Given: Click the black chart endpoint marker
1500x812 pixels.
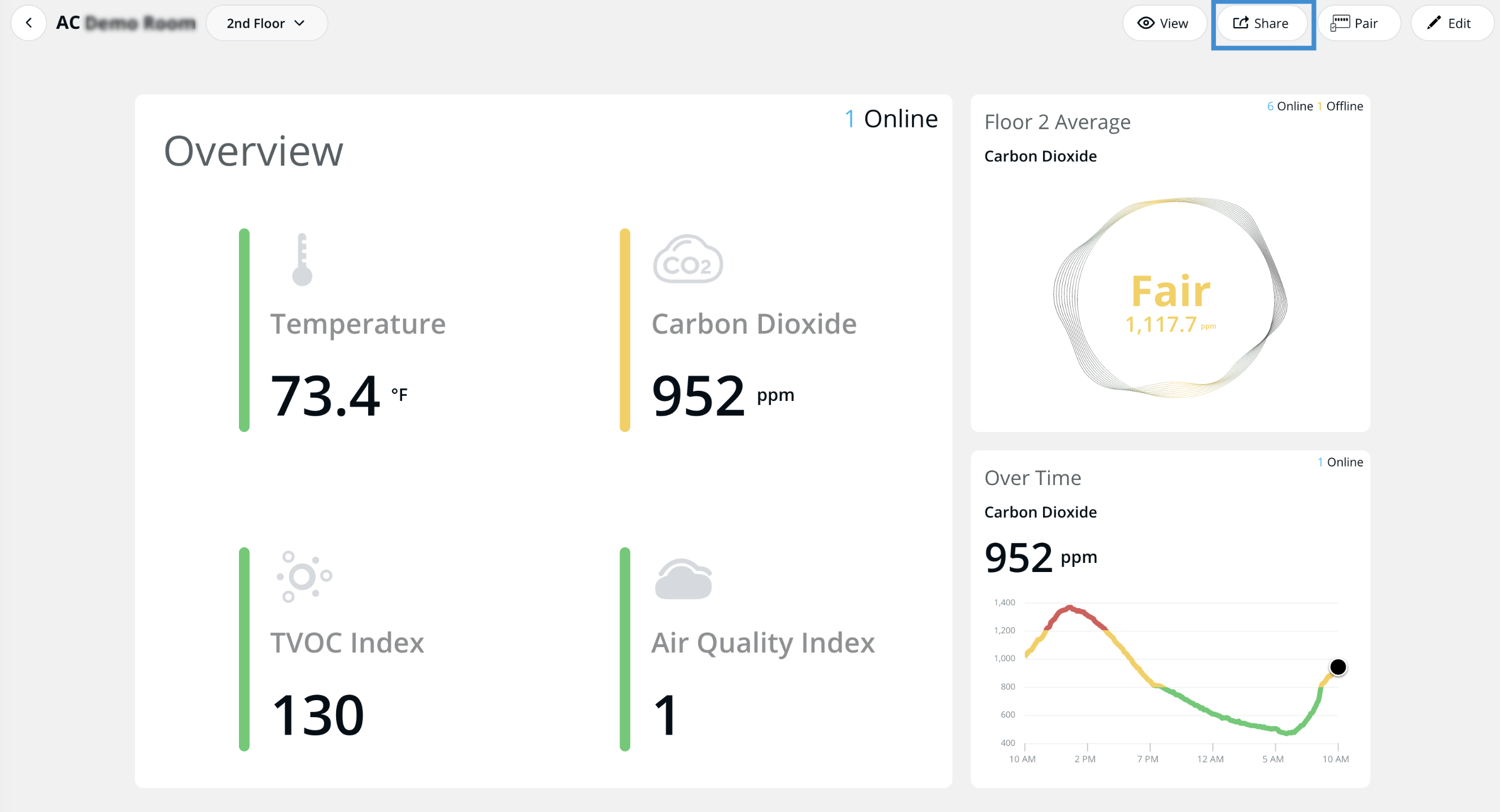Looking at the screenshot, I should [x=1337, y=667].
